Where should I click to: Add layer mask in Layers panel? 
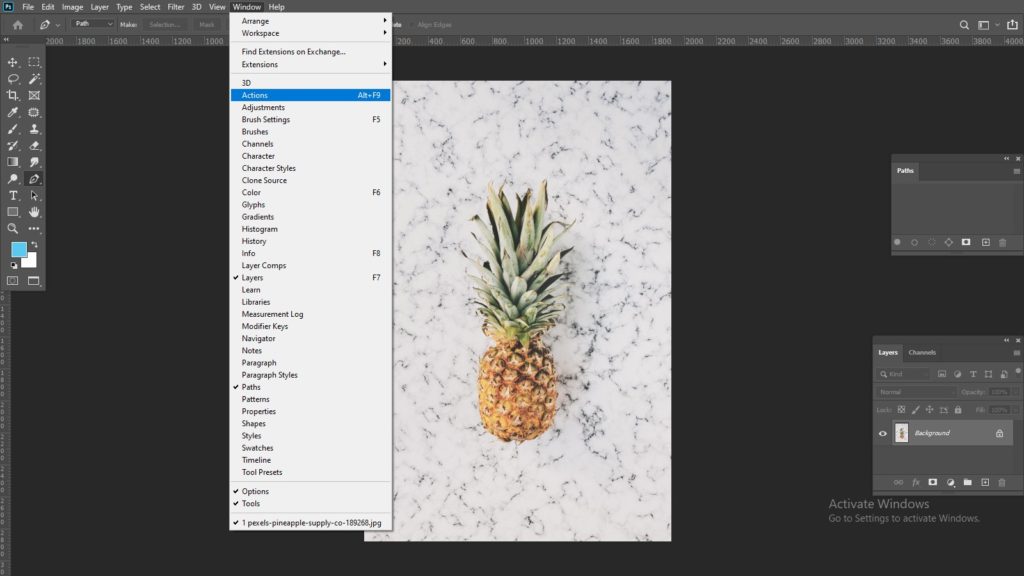pyautogui.click(x=933, y=483)
